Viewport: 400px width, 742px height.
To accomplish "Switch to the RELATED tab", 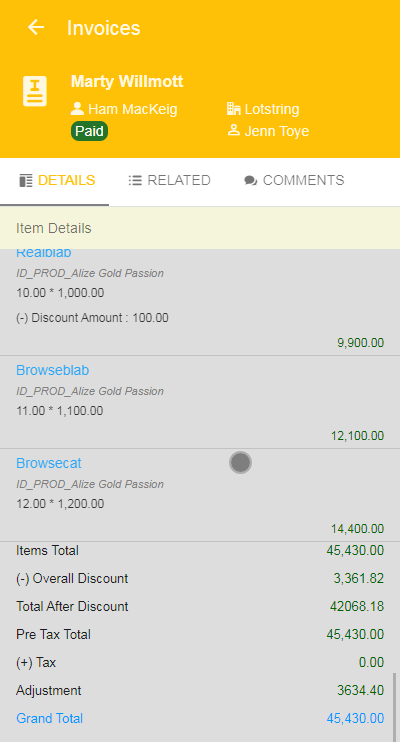I will coord(169,180).
